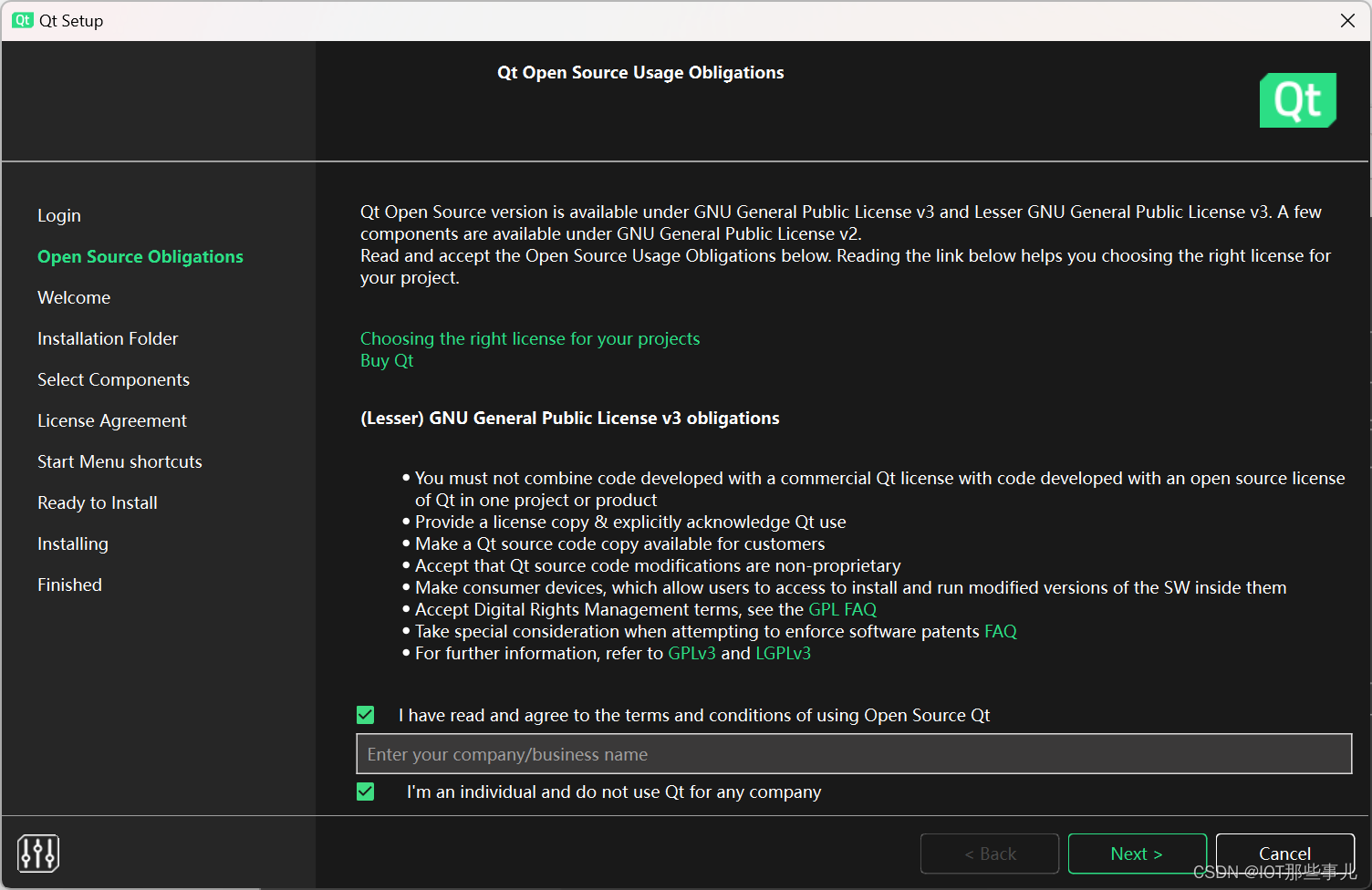Click the GNU General Public License v3 obligations heading
This screenshot has height=890, width=1372.
570,418
